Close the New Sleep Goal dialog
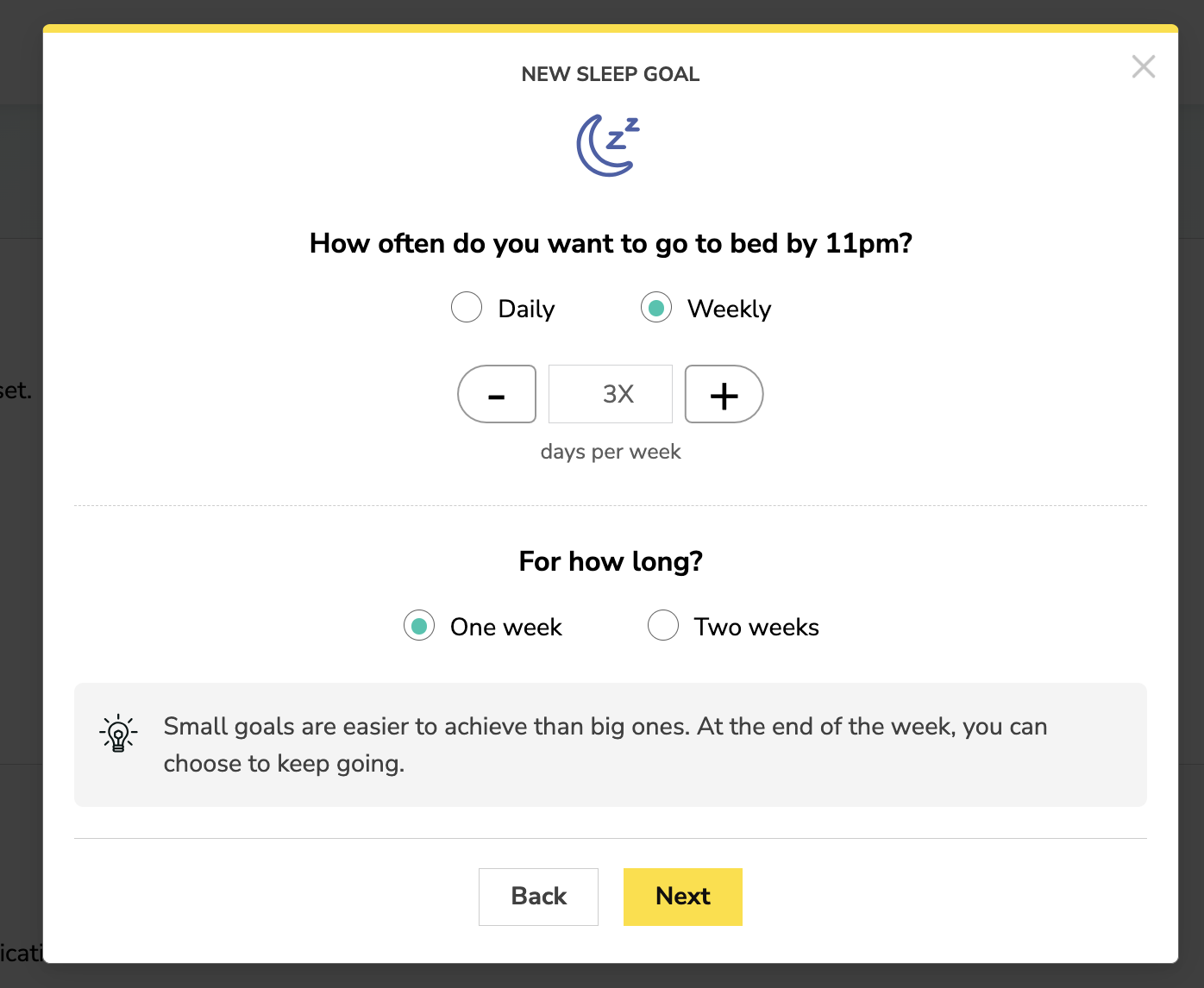 pos(1144,66)
